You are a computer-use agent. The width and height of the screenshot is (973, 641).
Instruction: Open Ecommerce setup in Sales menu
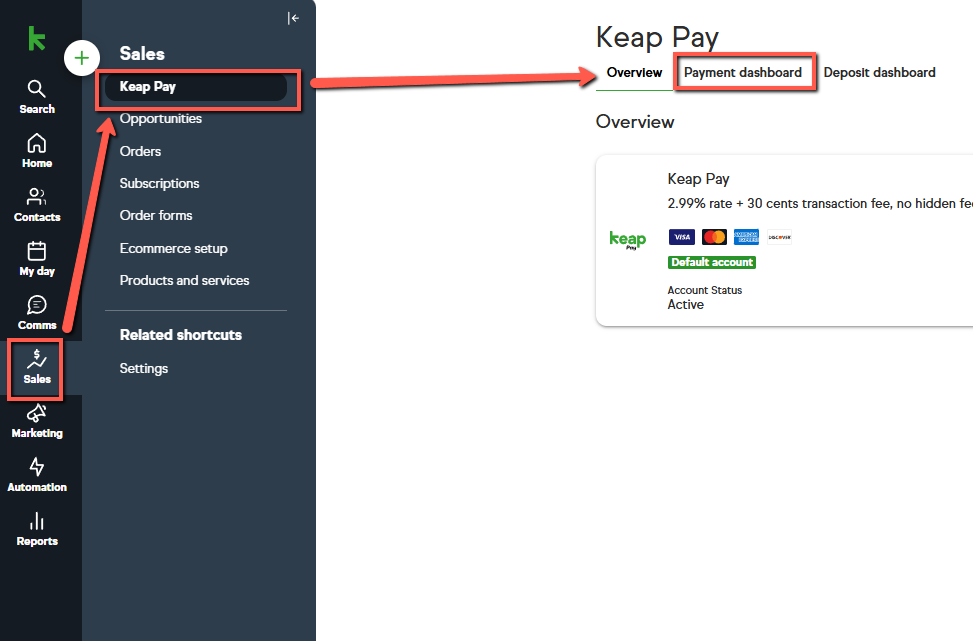coord(174,248)
